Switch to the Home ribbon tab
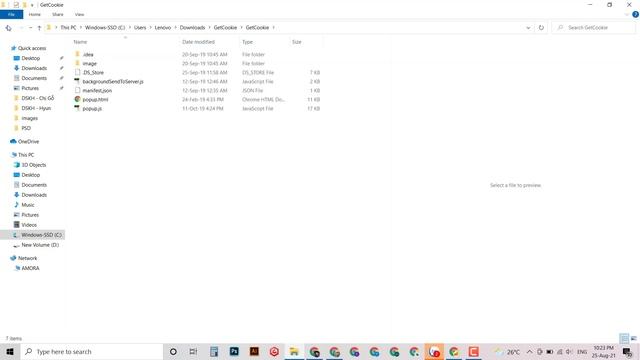This screenshot has width=640, height=360. [35, 14]
